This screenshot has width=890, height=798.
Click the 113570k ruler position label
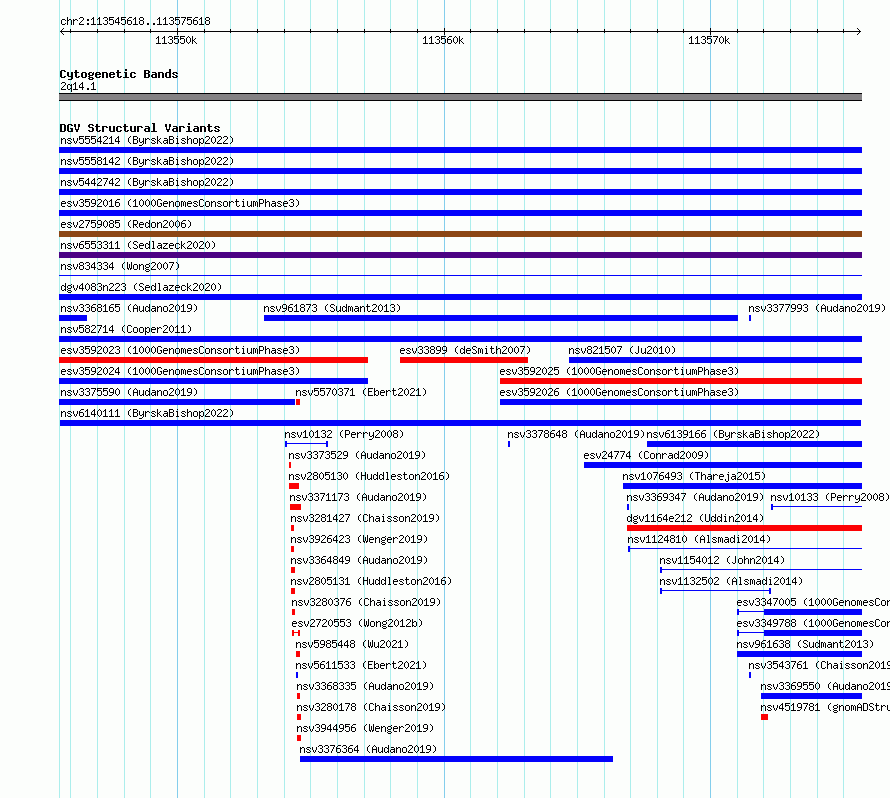coord(709,40)
